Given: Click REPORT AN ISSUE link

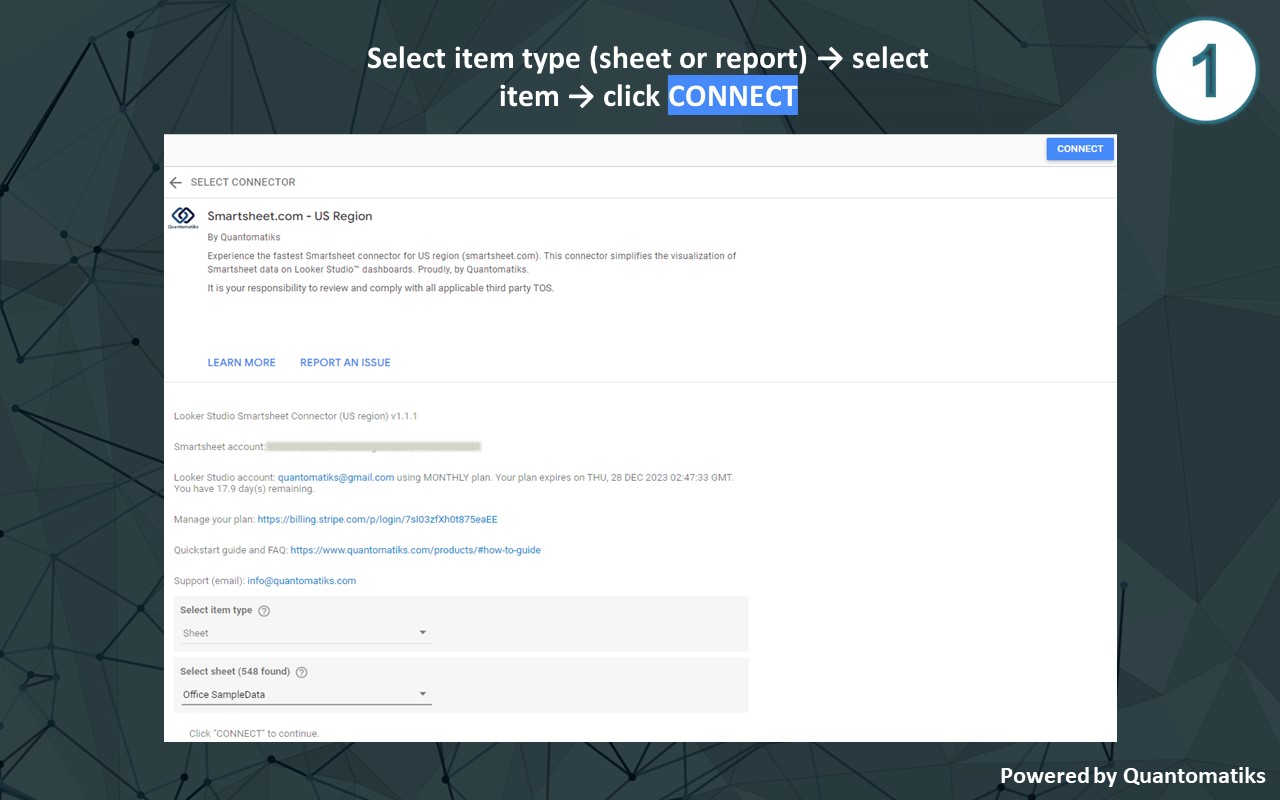Looking at the screenshot, I should [345, 363].
